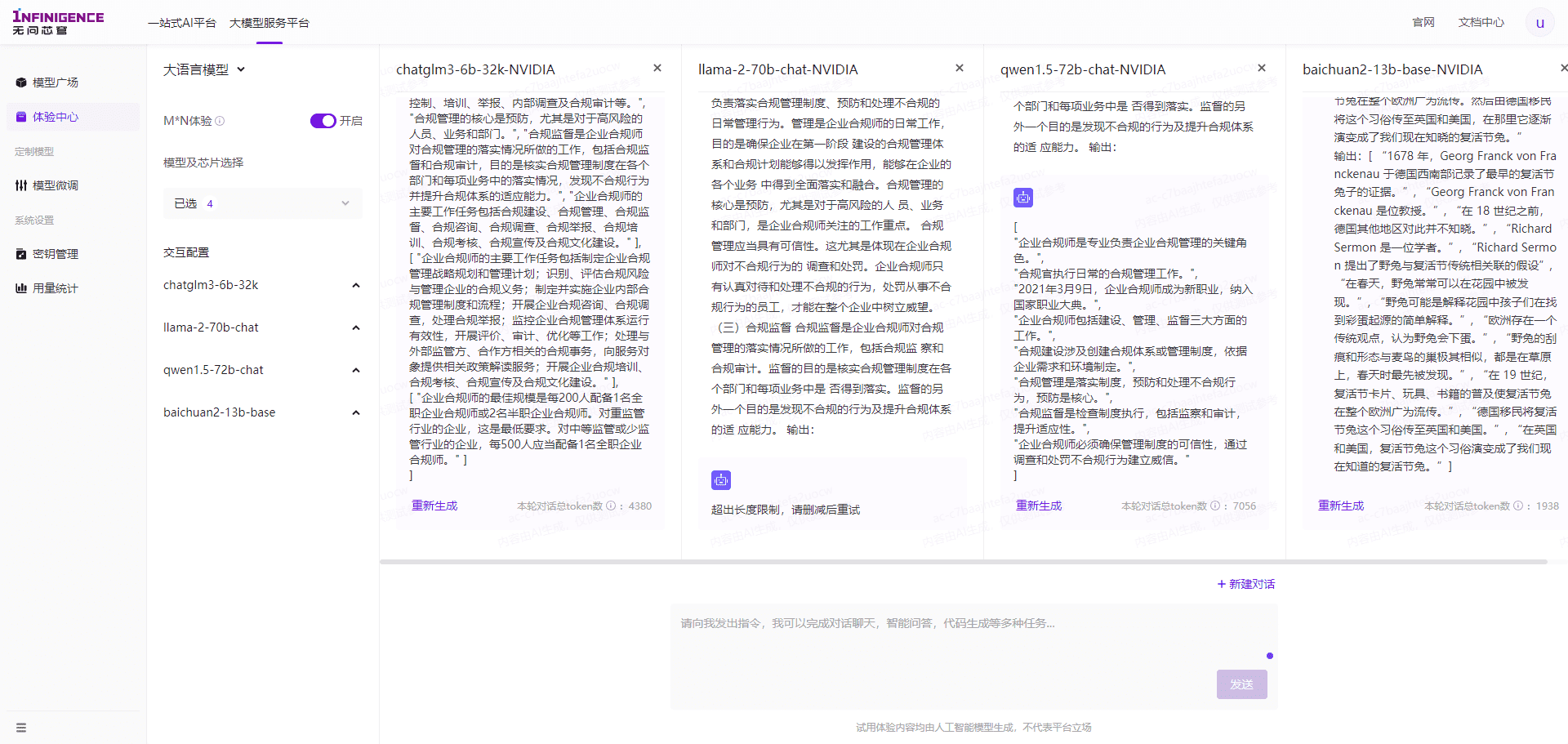Click the 模型微调 fine-tuning sliders icon
This screenshot has width=1568, height=744.
coord(21,185)
